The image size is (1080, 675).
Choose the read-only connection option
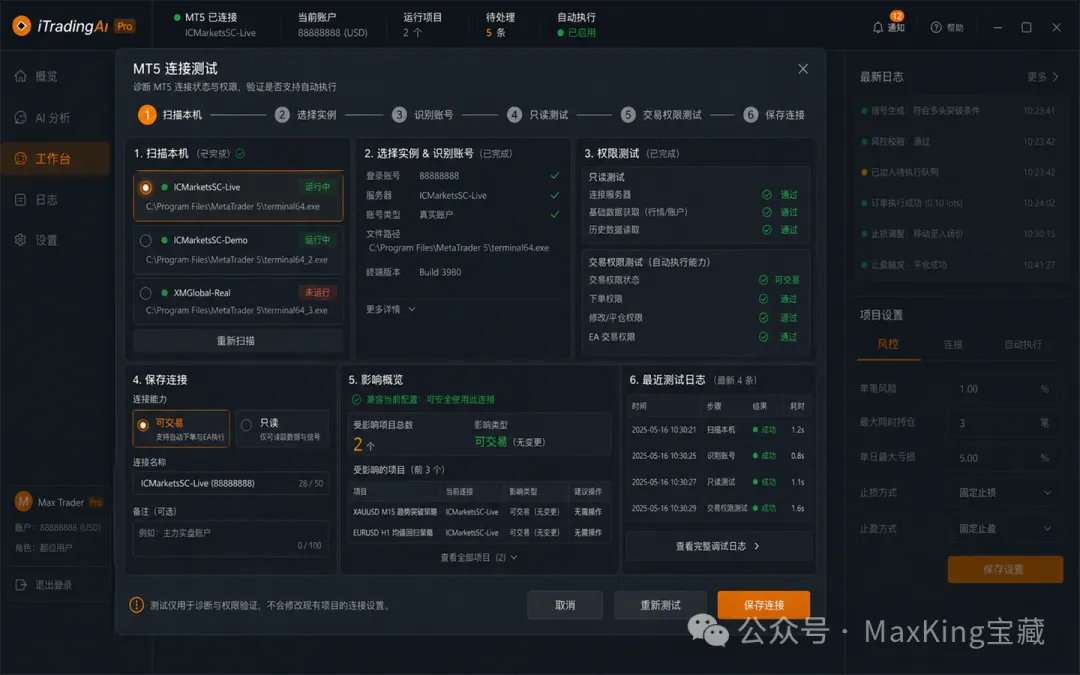tap(246, 424)
